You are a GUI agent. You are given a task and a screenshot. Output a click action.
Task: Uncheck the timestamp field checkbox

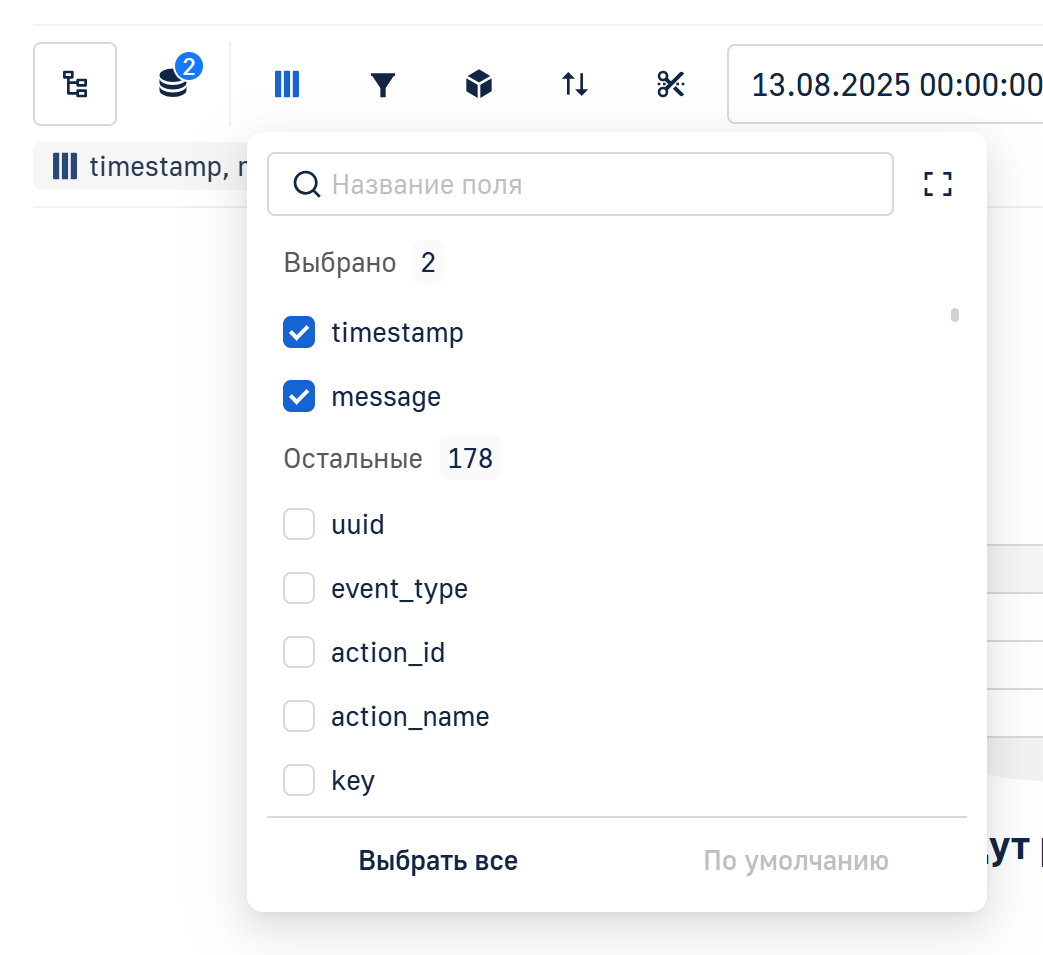pyautogui.click(x=299, y=332)
